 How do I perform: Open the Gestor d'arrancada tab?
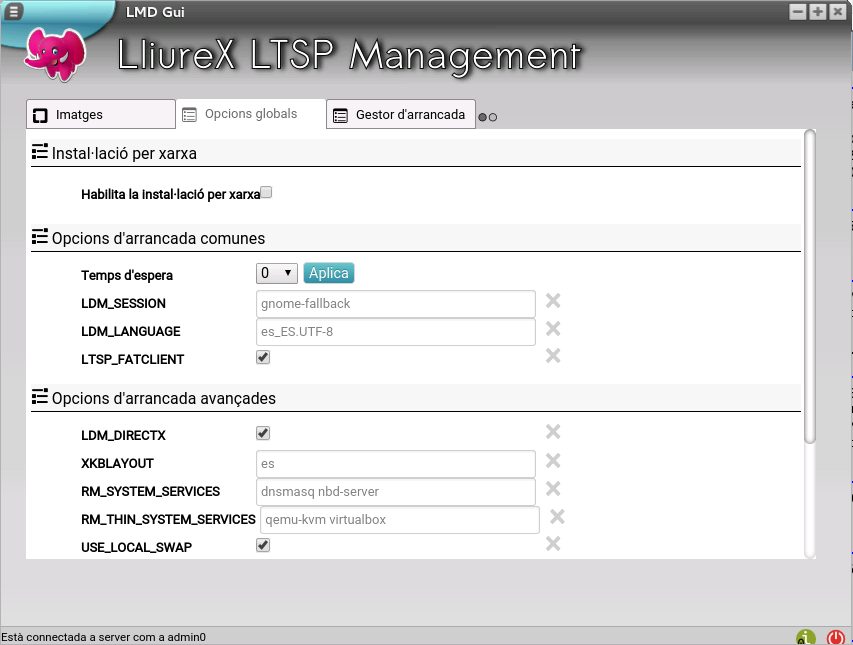[400, 115]
